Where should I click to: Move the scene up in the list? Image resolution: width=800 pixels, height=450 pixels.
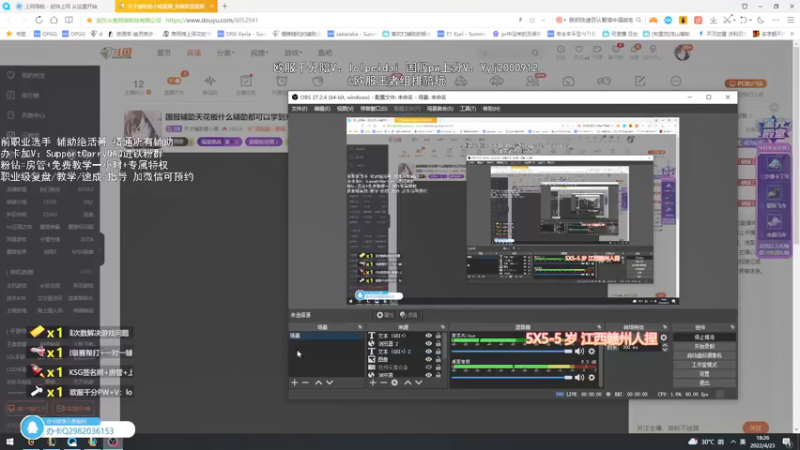coord(318,383)
